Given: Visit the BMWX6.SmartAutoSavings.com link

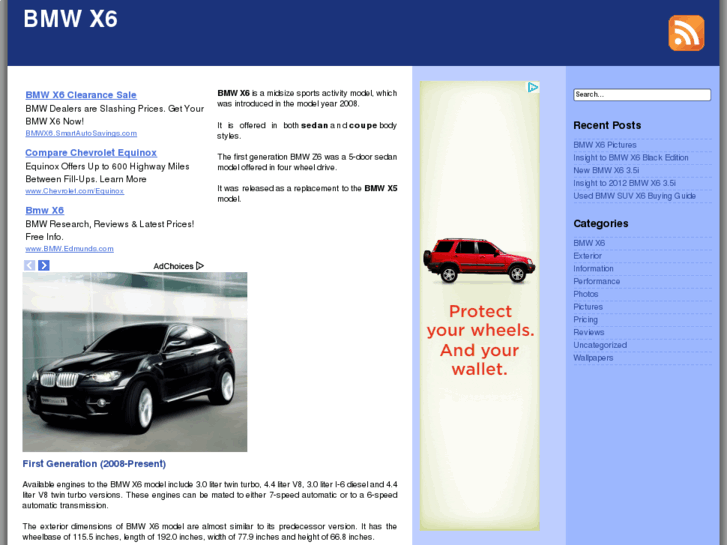Looking at the screenshot, I should coord(81,133).
